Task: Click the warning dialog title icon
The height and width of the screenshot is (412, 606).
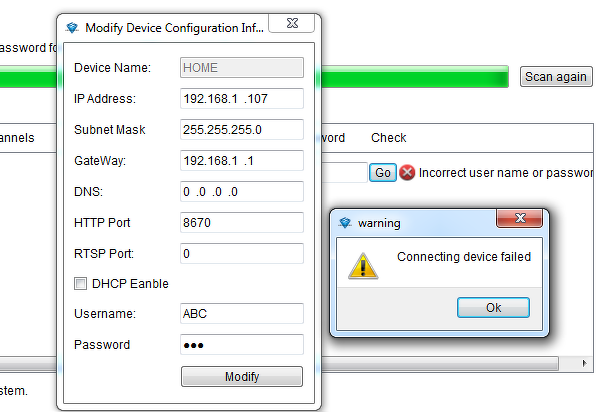Action: point(345,223)
